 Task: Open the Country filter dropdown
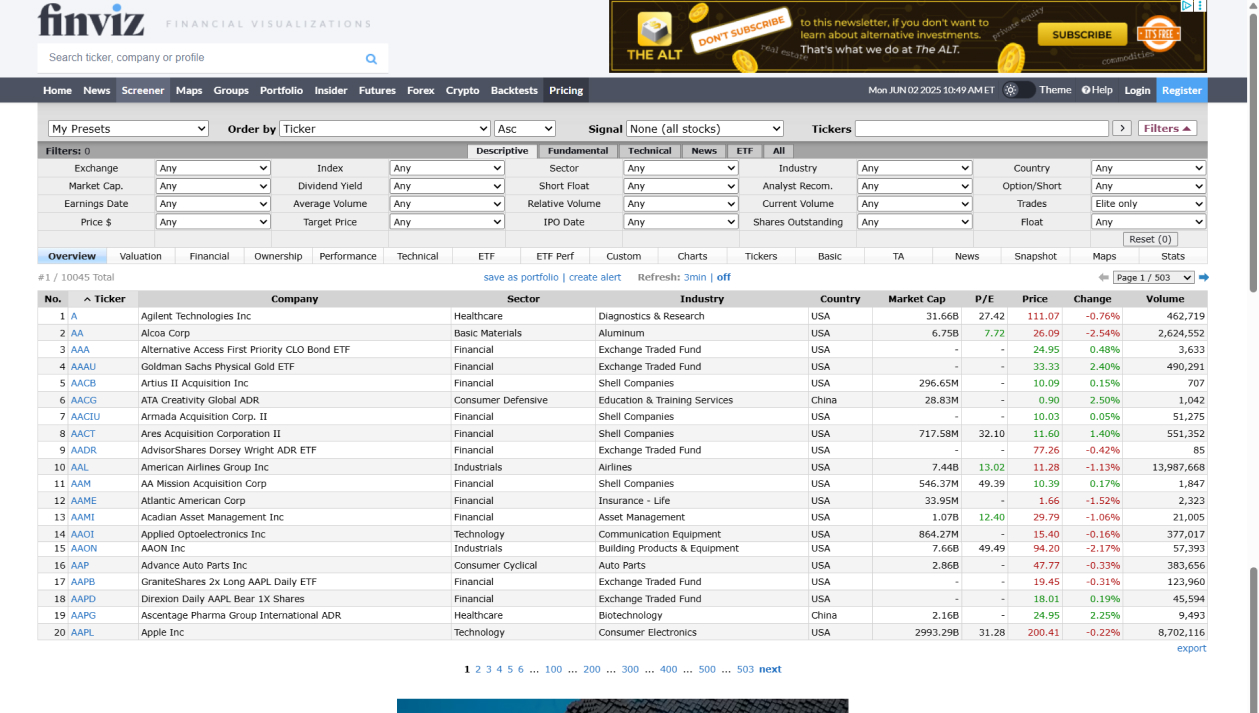pyautogui.click(x=1149, y=168)
